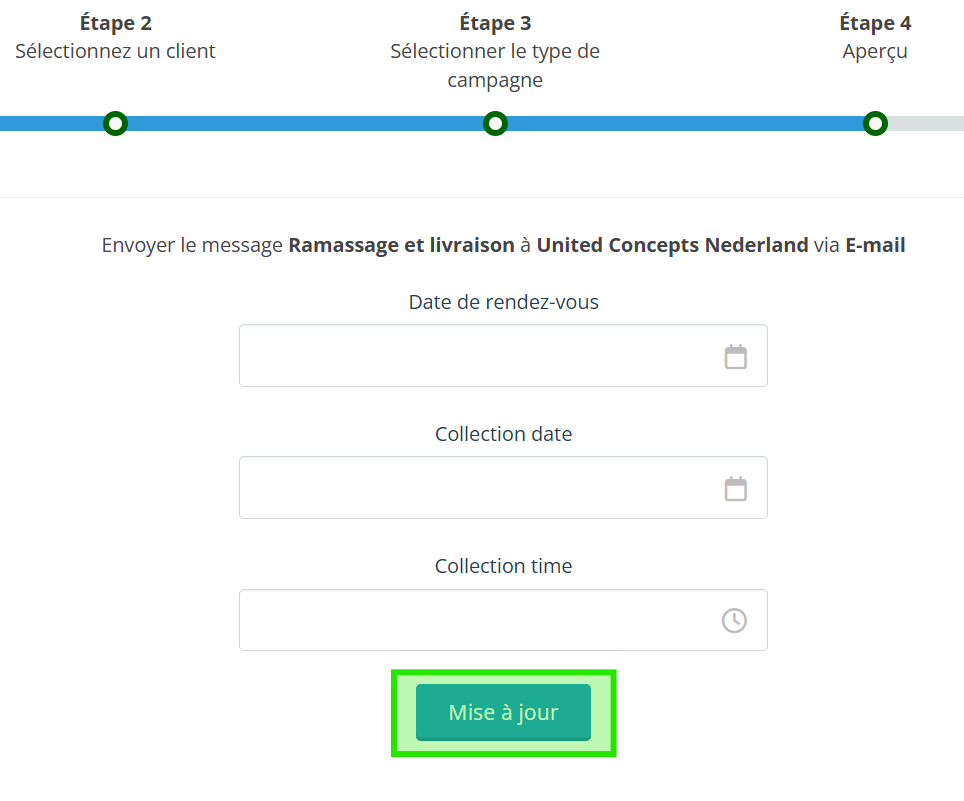Submit form with Mise à jour button
The height and width of the screenshot is (801, 964).
pos(503,712)
